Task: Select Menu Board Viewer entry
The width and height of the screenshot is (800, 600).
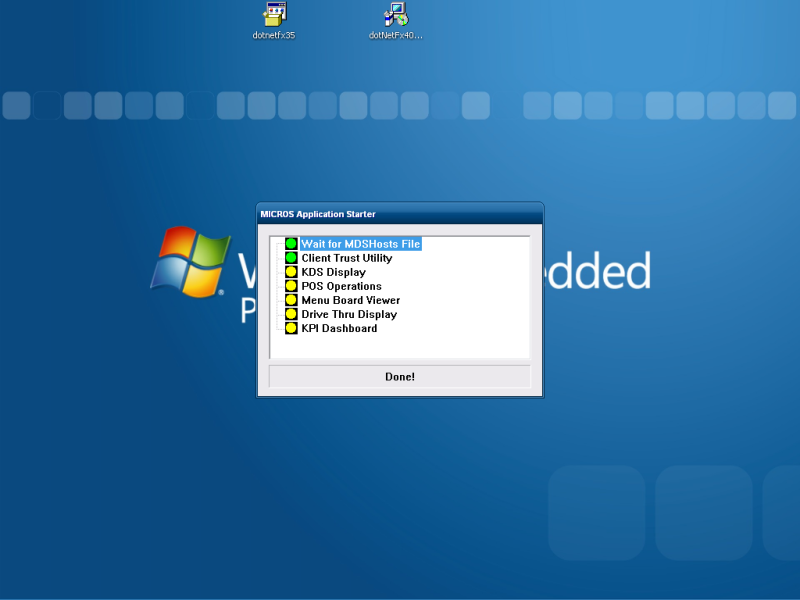Action: [351, 300]
